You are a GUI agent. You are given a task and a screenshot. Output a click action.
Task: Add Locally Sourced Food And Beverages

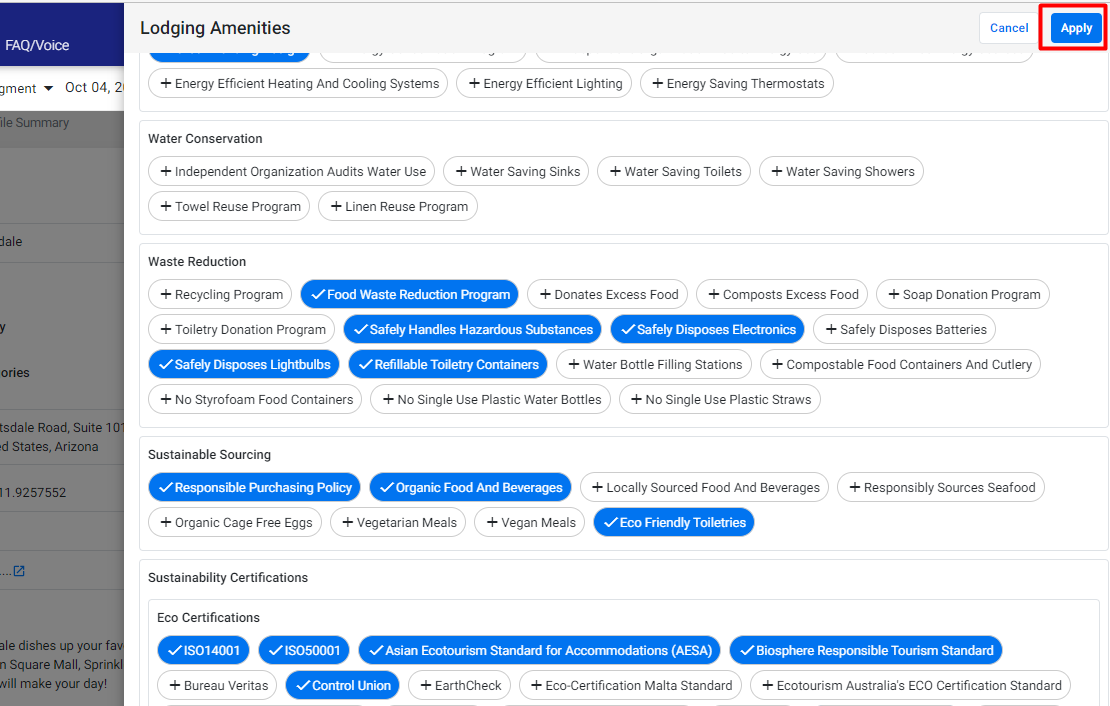pyautogui.click(x=704, y=487)
